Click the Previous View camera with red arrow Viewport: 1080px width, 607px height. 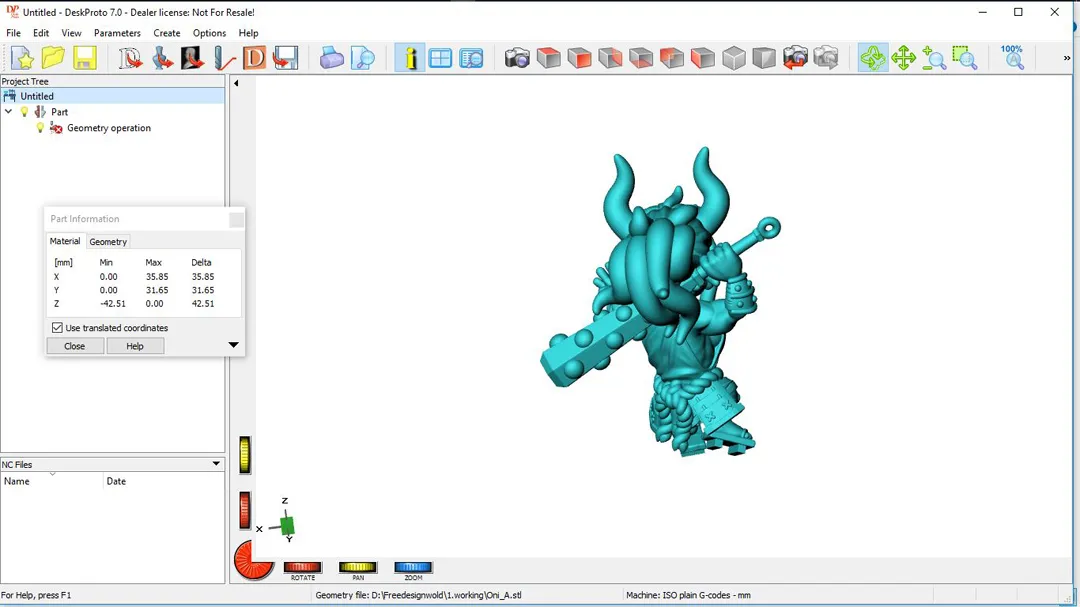tap(795, 58)
